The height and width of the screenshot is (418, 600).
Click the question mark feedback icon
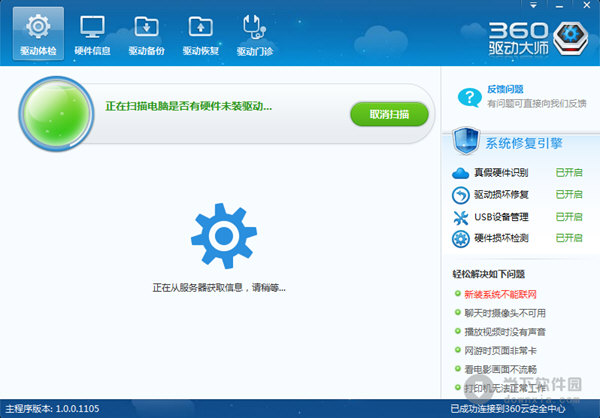[469, 97]
